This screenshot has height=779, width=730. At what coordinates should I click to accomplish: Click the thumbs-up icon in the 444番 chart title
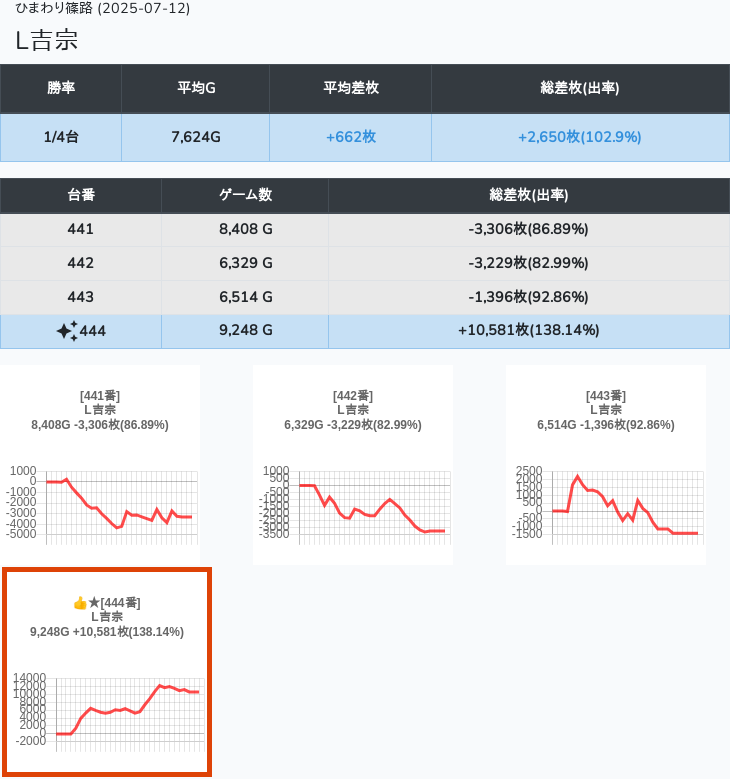point(80,602)
